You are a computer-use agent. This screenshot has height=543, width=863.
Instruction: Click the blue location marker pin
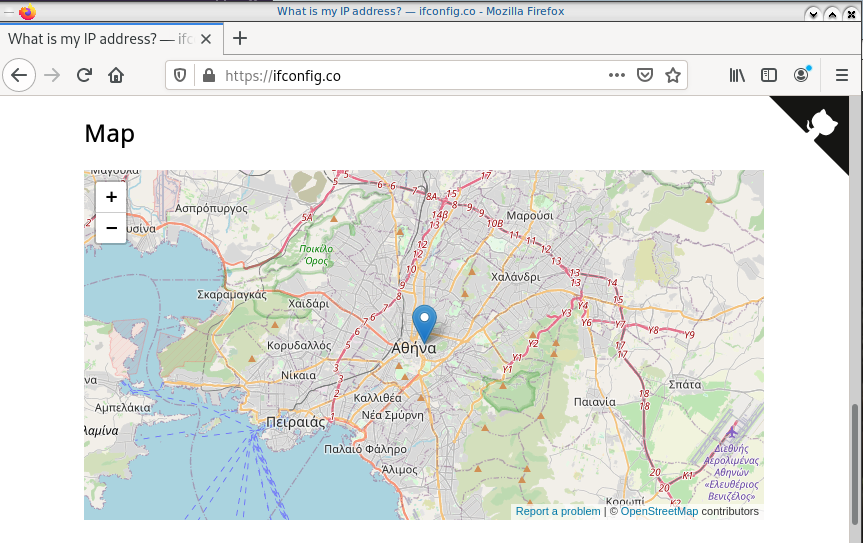[x=425, y=322]
